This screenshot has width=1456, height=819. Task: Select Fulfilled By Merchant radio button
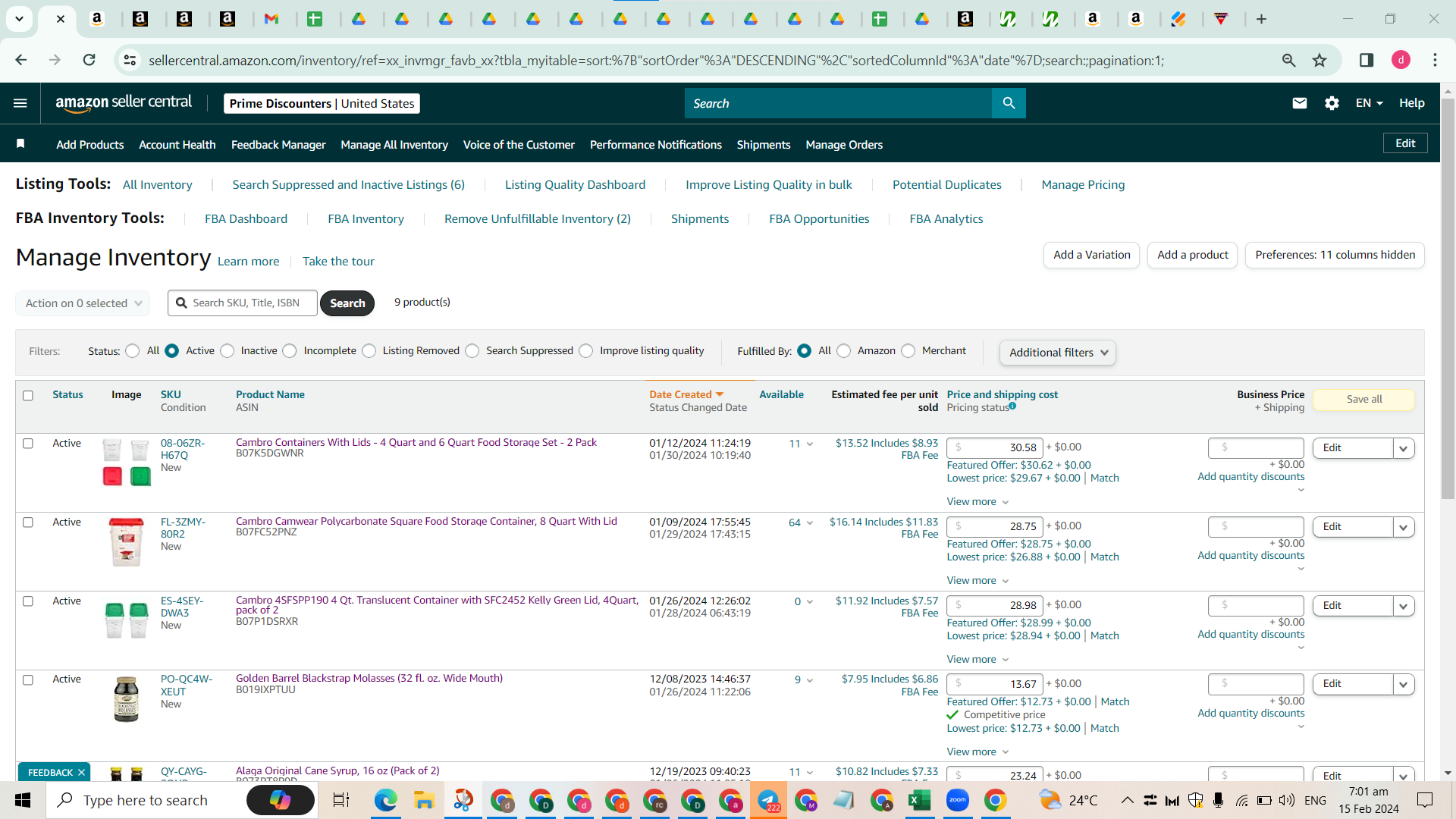(908, 351)
